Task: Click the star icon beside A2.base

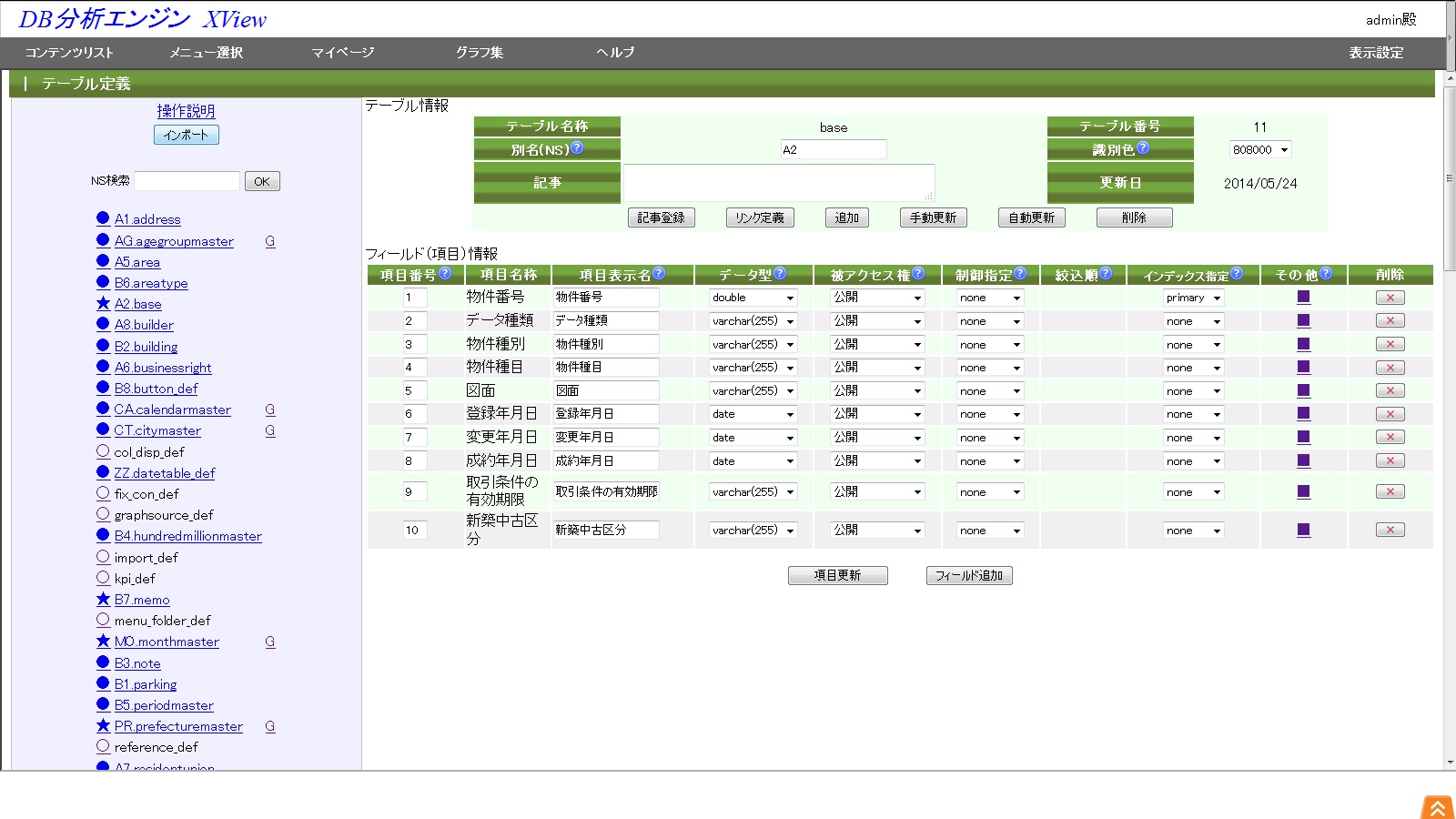Action: (x=103, y=304)
